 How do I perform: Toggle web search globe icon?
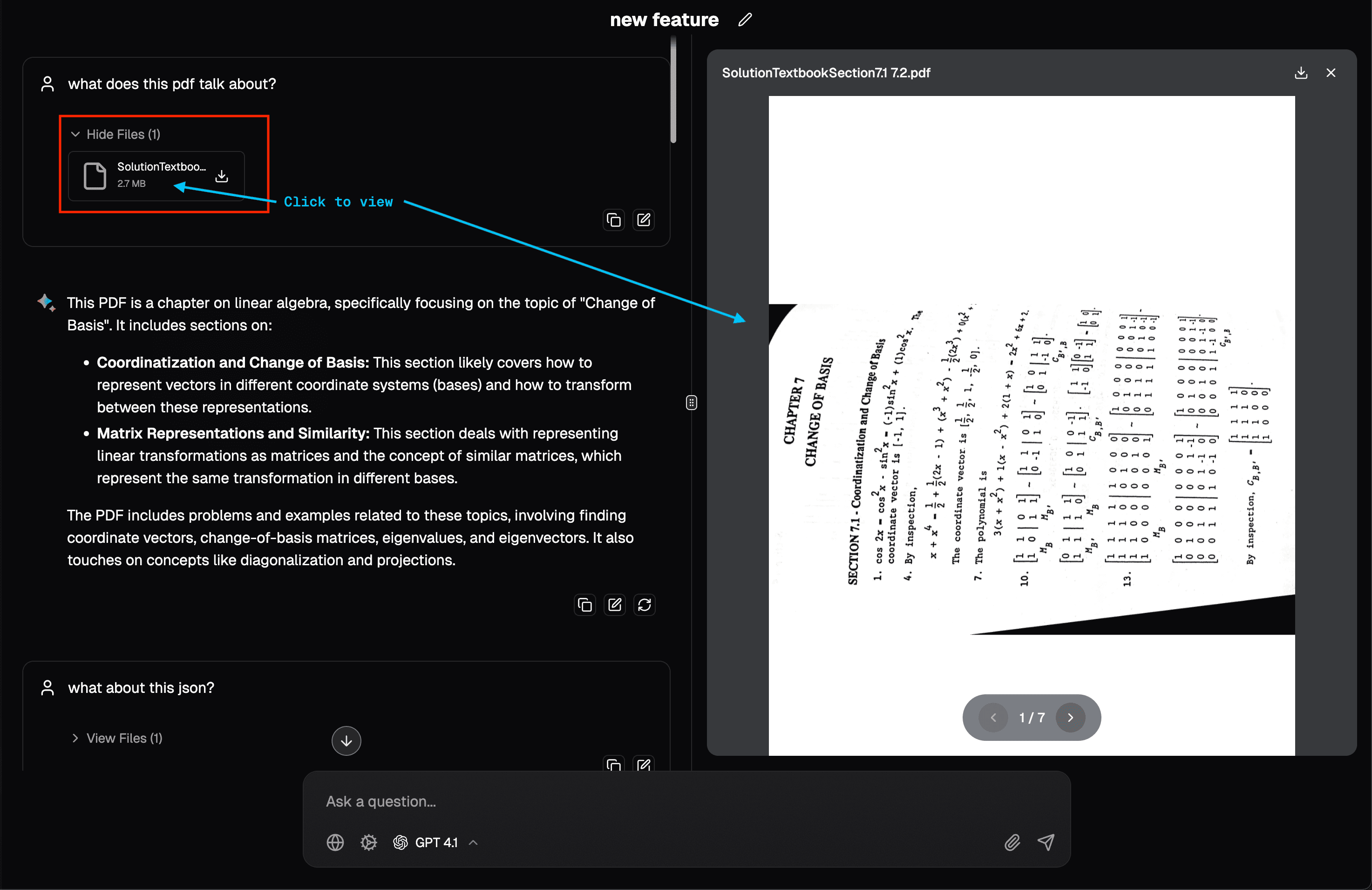(335, 842)
